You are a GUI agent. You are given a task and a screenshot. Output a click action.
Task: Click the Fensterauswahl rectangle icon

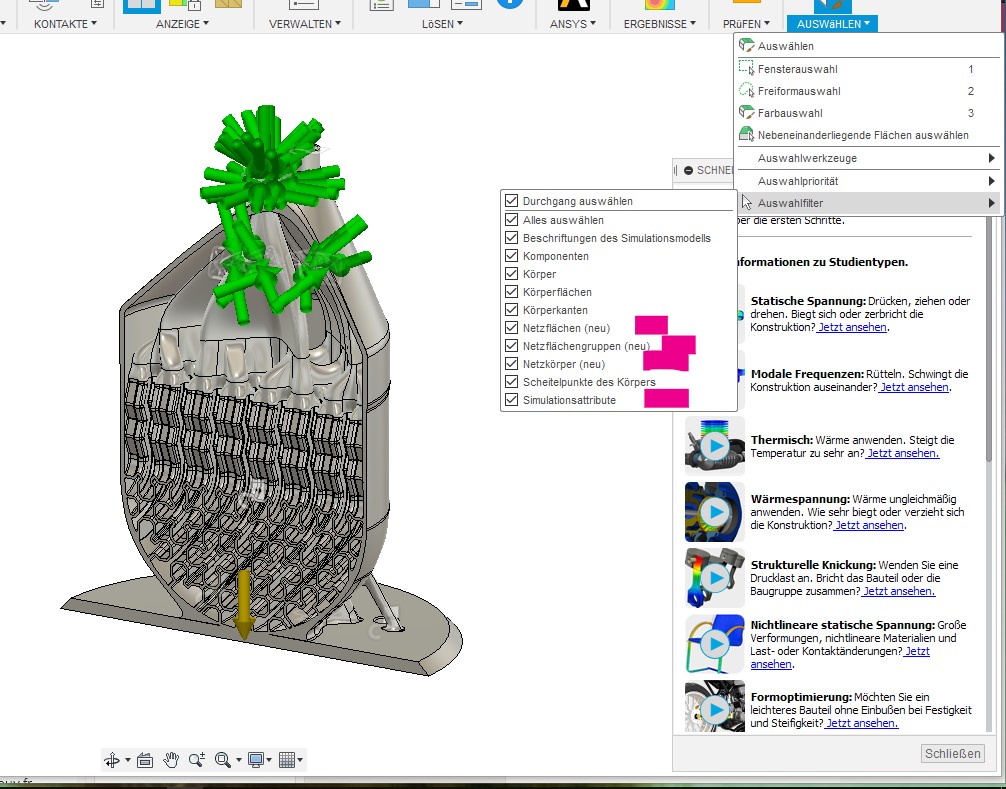(x=746, y=68)
